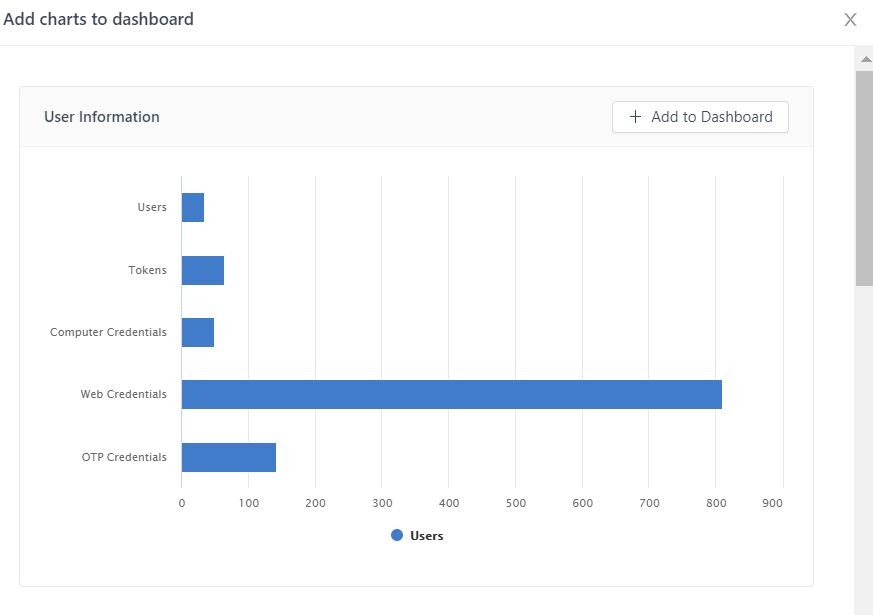The height and width of the screenshot is (615, 873).
Task: Select the Computer Credentials bar
Action: point(197,332)
